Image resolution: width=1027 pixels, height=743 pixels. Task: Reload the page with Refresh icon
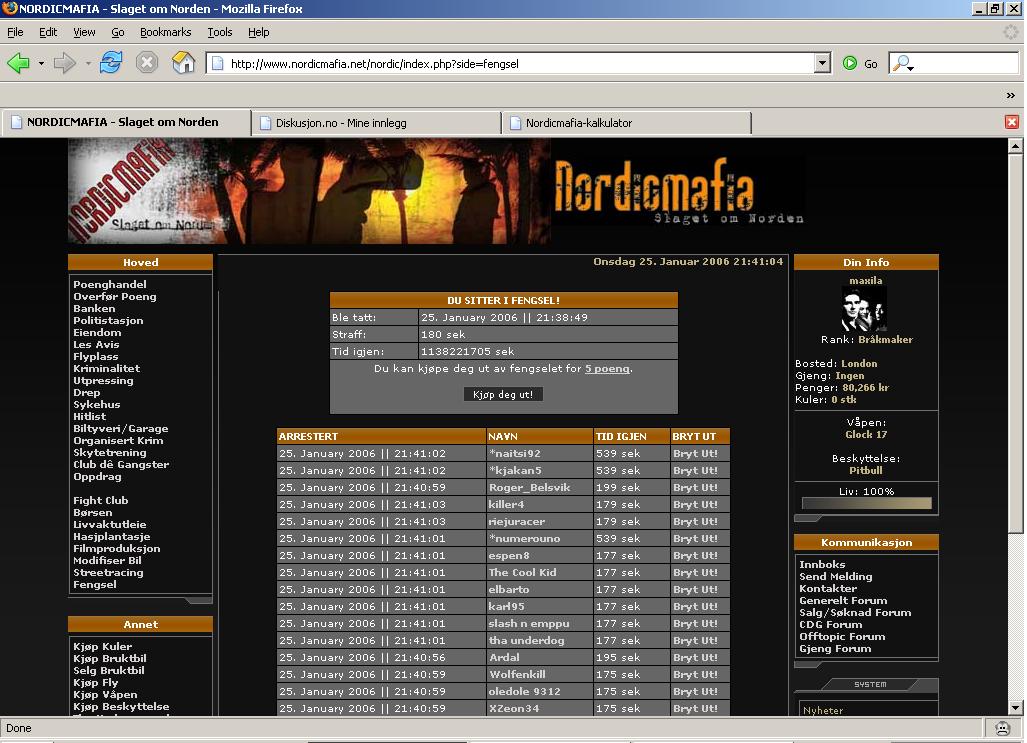[x=111, y=63]
